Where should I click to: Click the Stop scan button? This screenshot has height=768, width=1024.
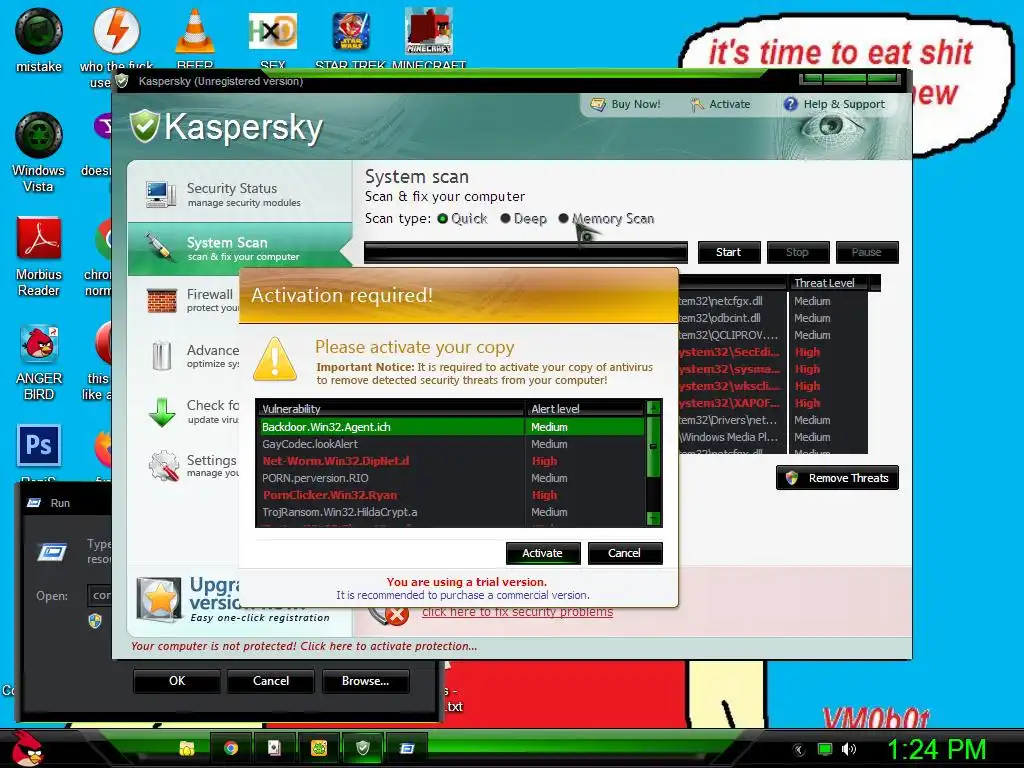tap(797, 252)
